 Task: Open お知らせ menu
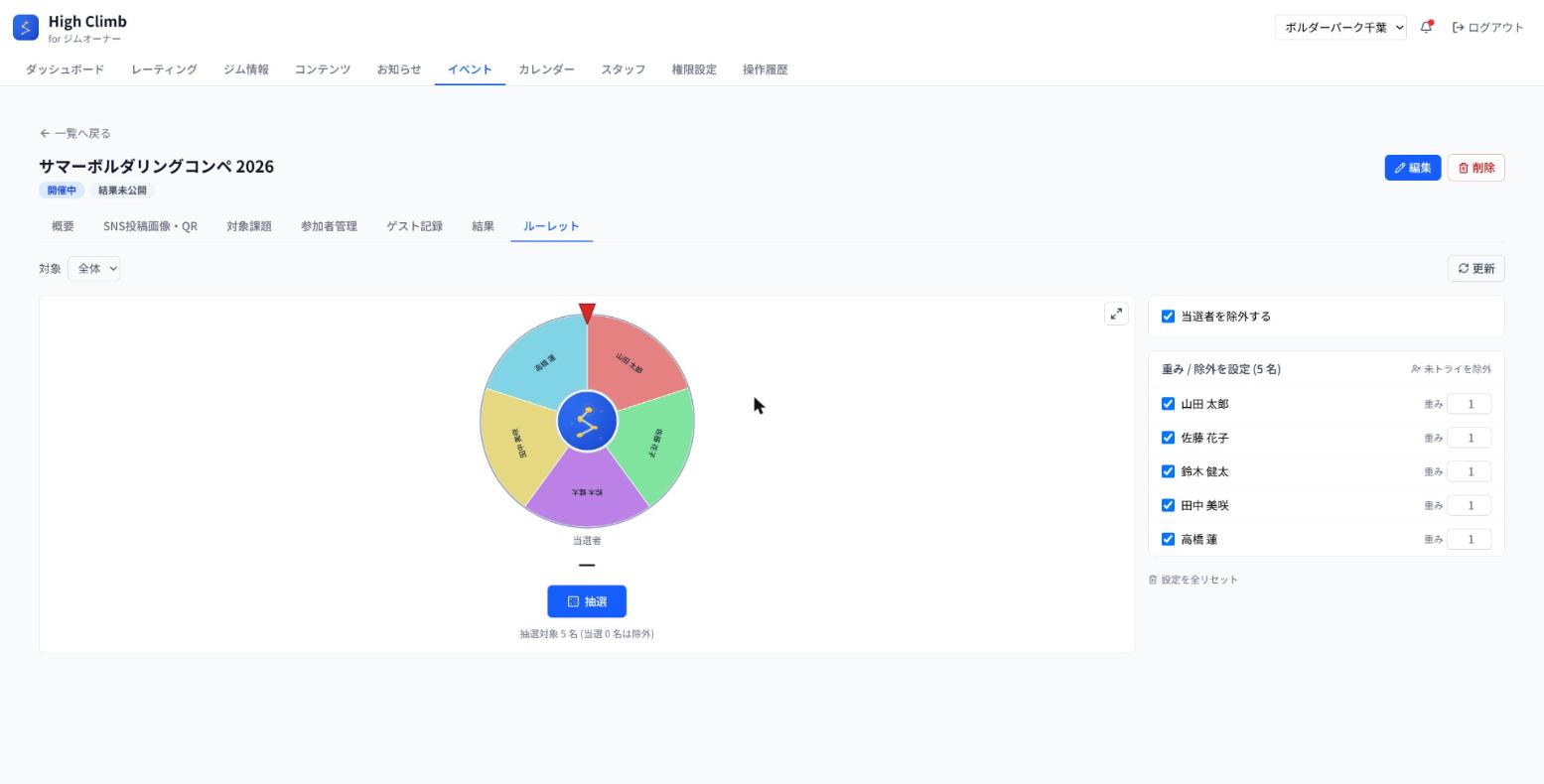click(398, 69)
